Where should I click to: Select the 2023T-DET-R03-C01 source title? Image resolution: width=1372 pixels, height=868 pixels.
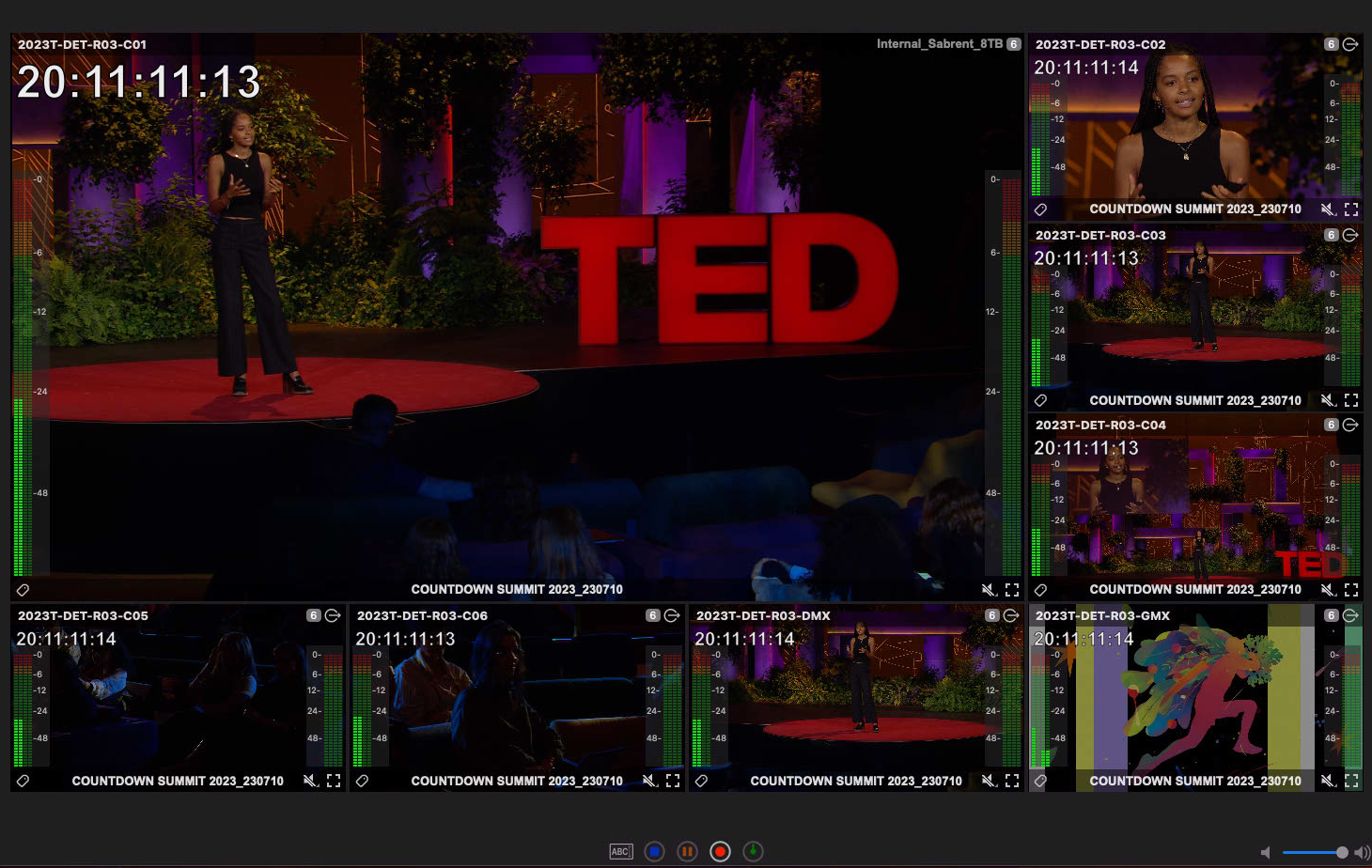(83, 44)
